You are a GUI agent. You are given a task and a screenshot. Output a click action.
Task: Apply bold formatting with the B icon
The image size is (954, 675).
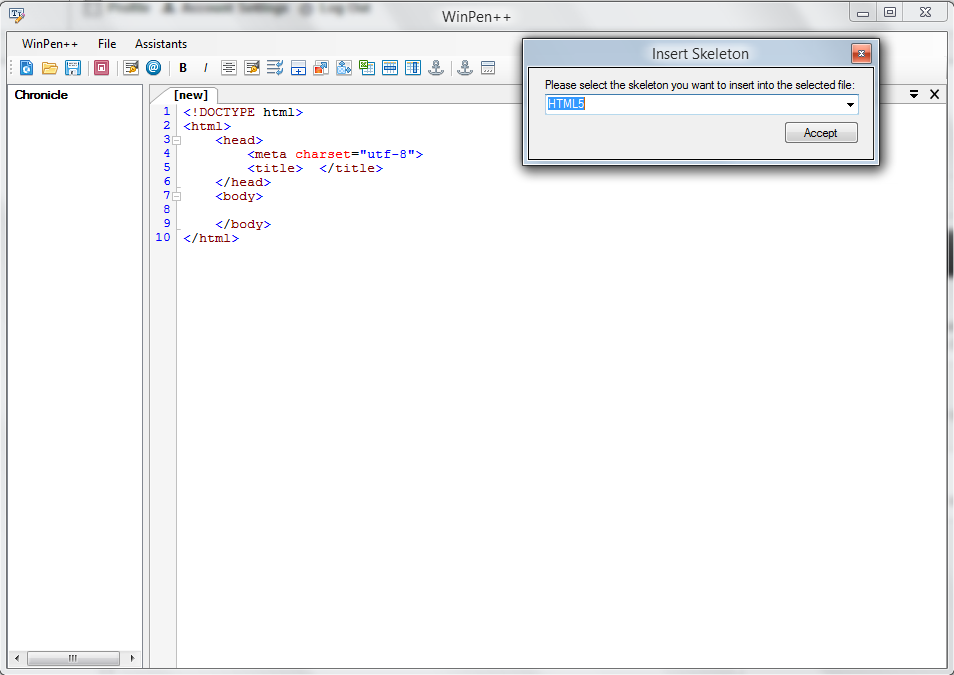pos(183,68)
